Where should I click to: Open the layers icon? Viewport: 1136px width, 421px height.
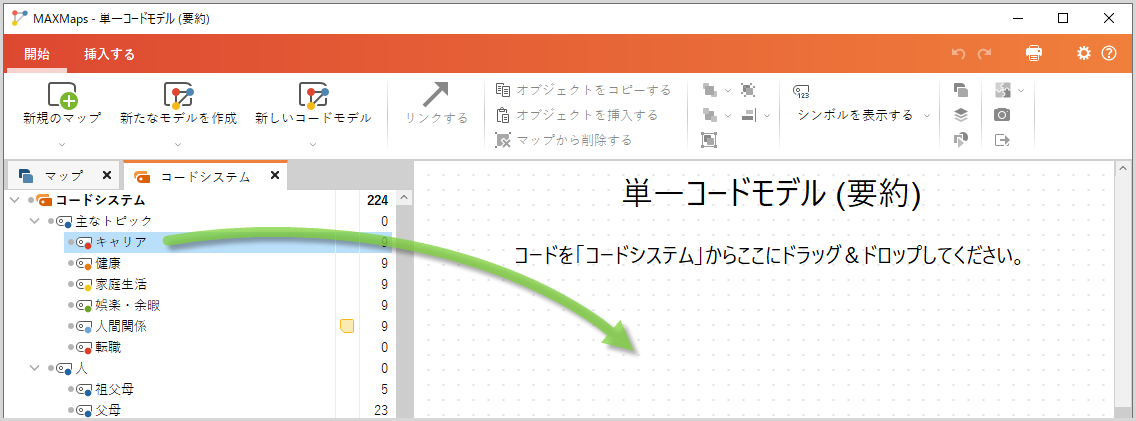click(x=961, y=114)
